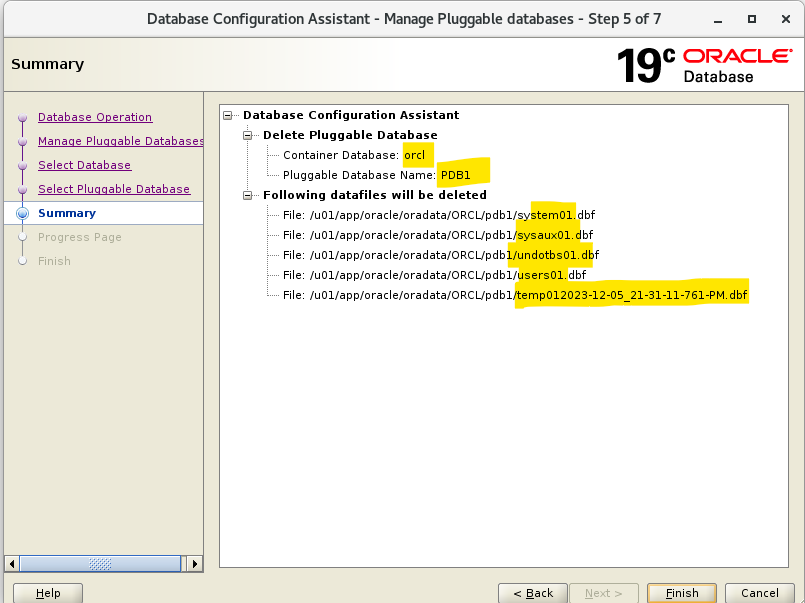The height and width of the screenshot is (603, 805).
Task: Select the Delete Pluggable Database heading text
Action: 350,135
